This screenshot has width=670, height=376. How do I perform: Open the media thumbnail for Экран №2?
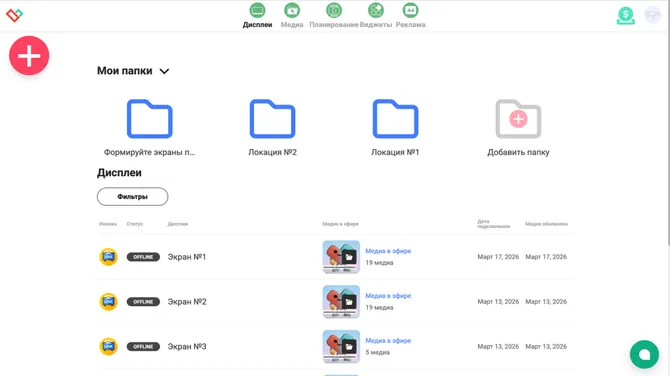[x=341, y=302]
